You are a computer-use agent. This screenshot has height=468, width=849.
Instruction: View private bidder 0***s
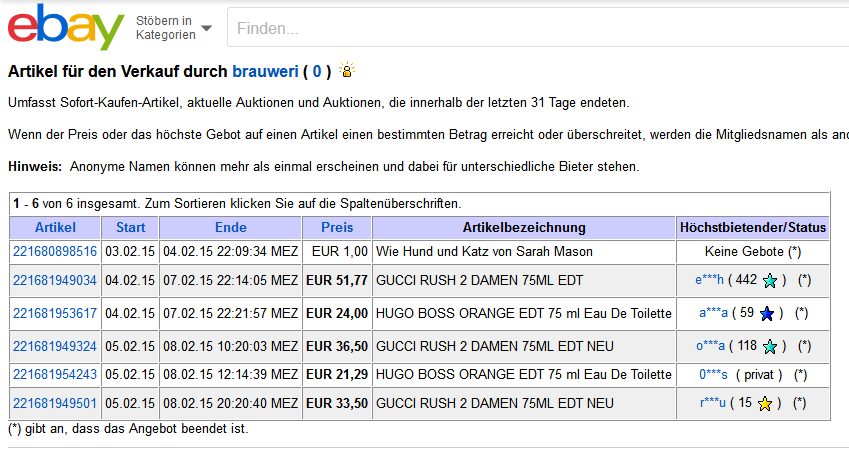pyautogui.click(x=714, y=374)
